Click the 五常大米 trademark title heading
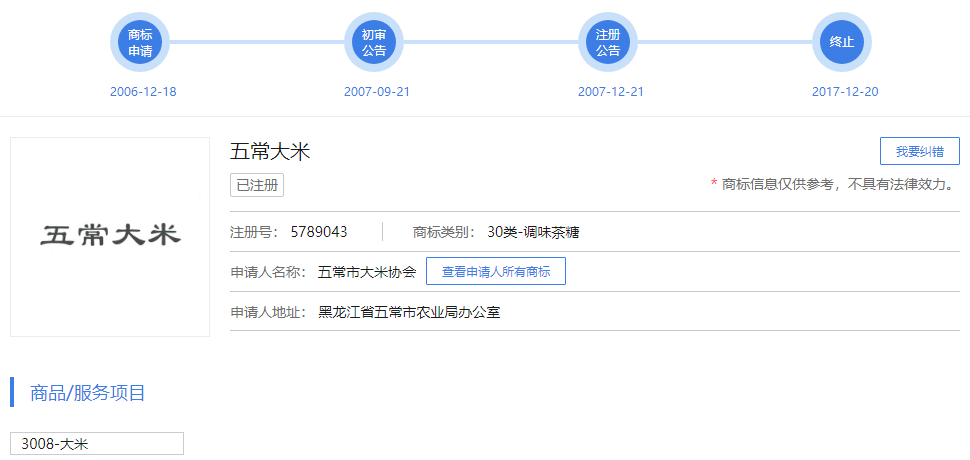The height and width of the screenshot is (460, 970). (270, 151)
